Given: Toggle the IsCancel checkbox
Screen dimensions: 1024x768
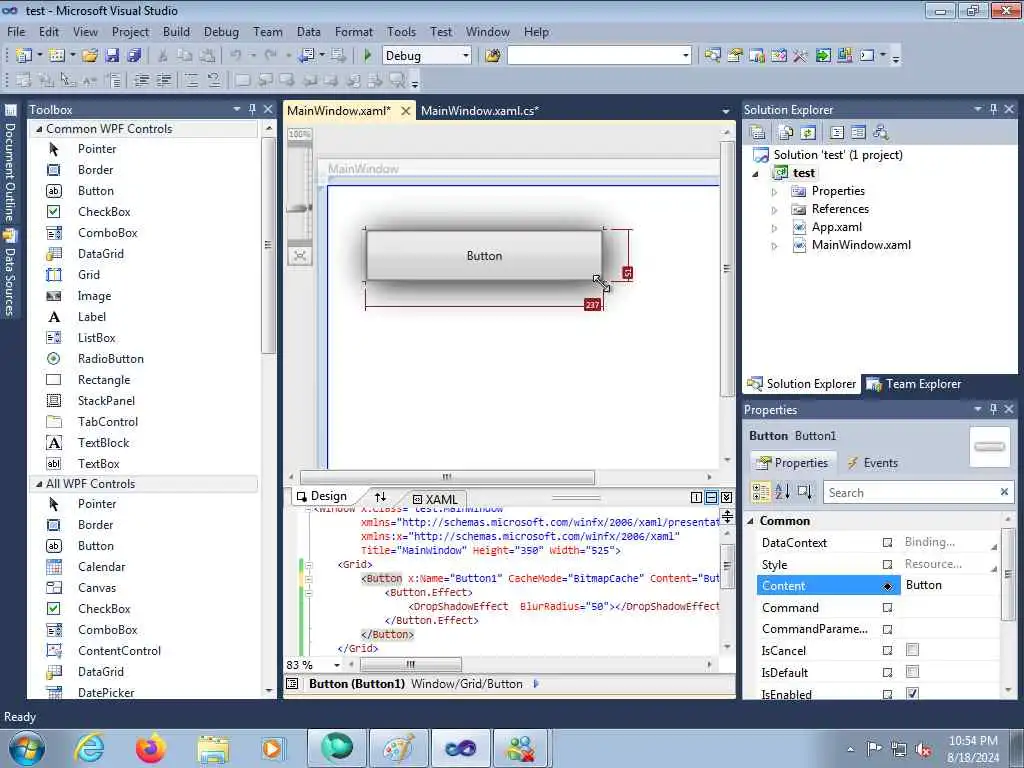Looking at the screenshot, I should (x=912, y=650).
